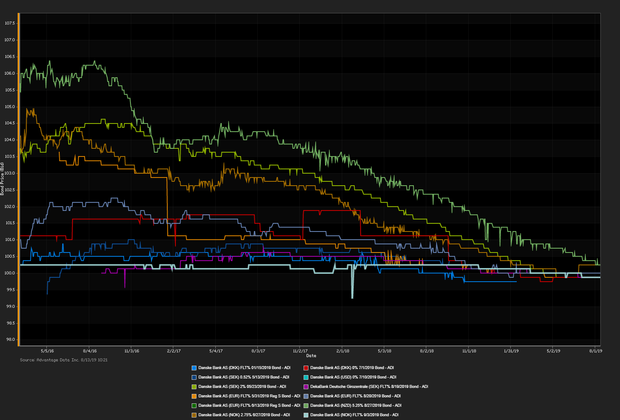This screenshot has width=620, height=420.
Task: Click the 101.0 price tick label
Action: (x=10, y=240)
